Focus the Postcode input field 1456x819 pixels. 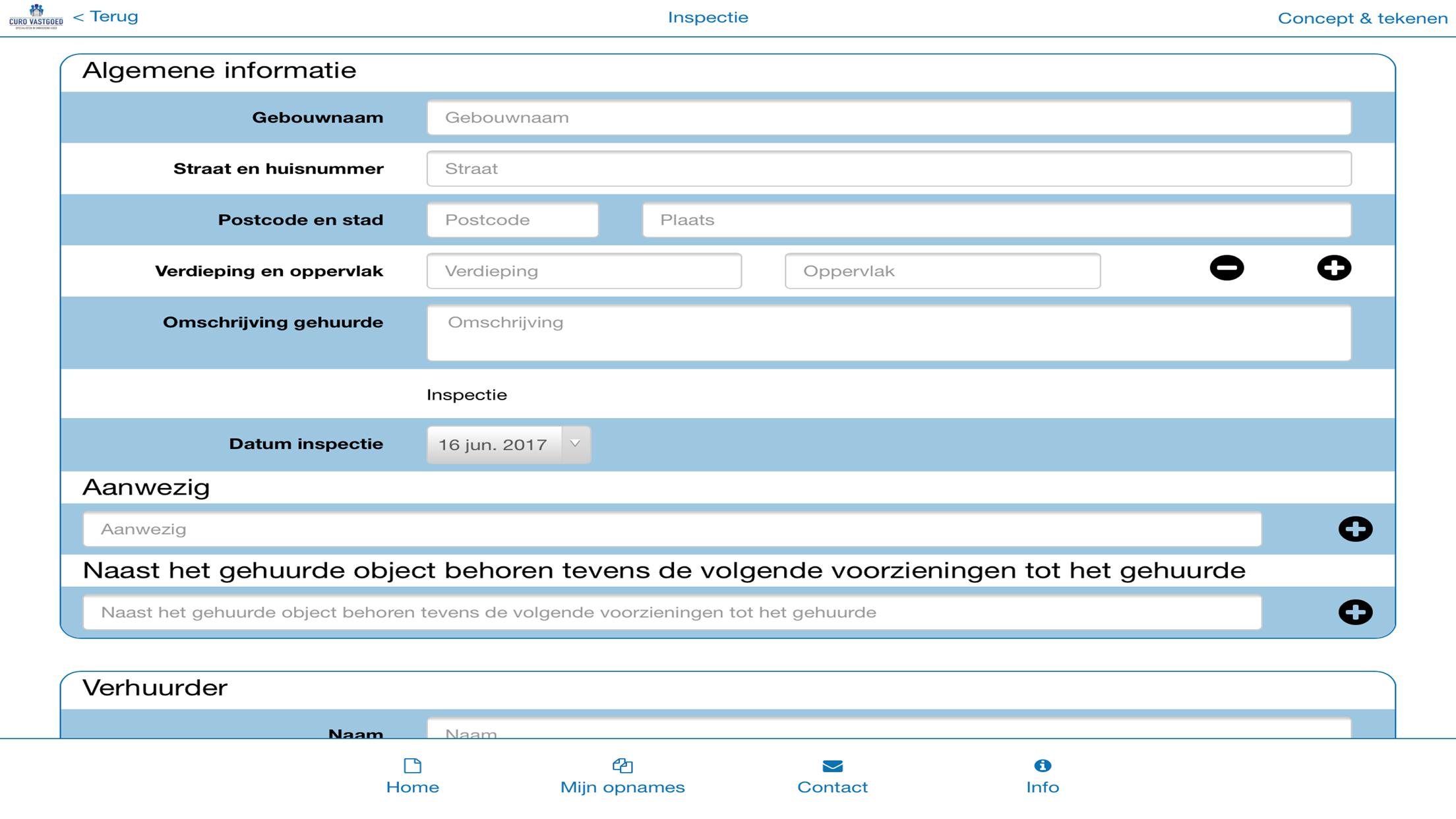[x=512, y=220]
